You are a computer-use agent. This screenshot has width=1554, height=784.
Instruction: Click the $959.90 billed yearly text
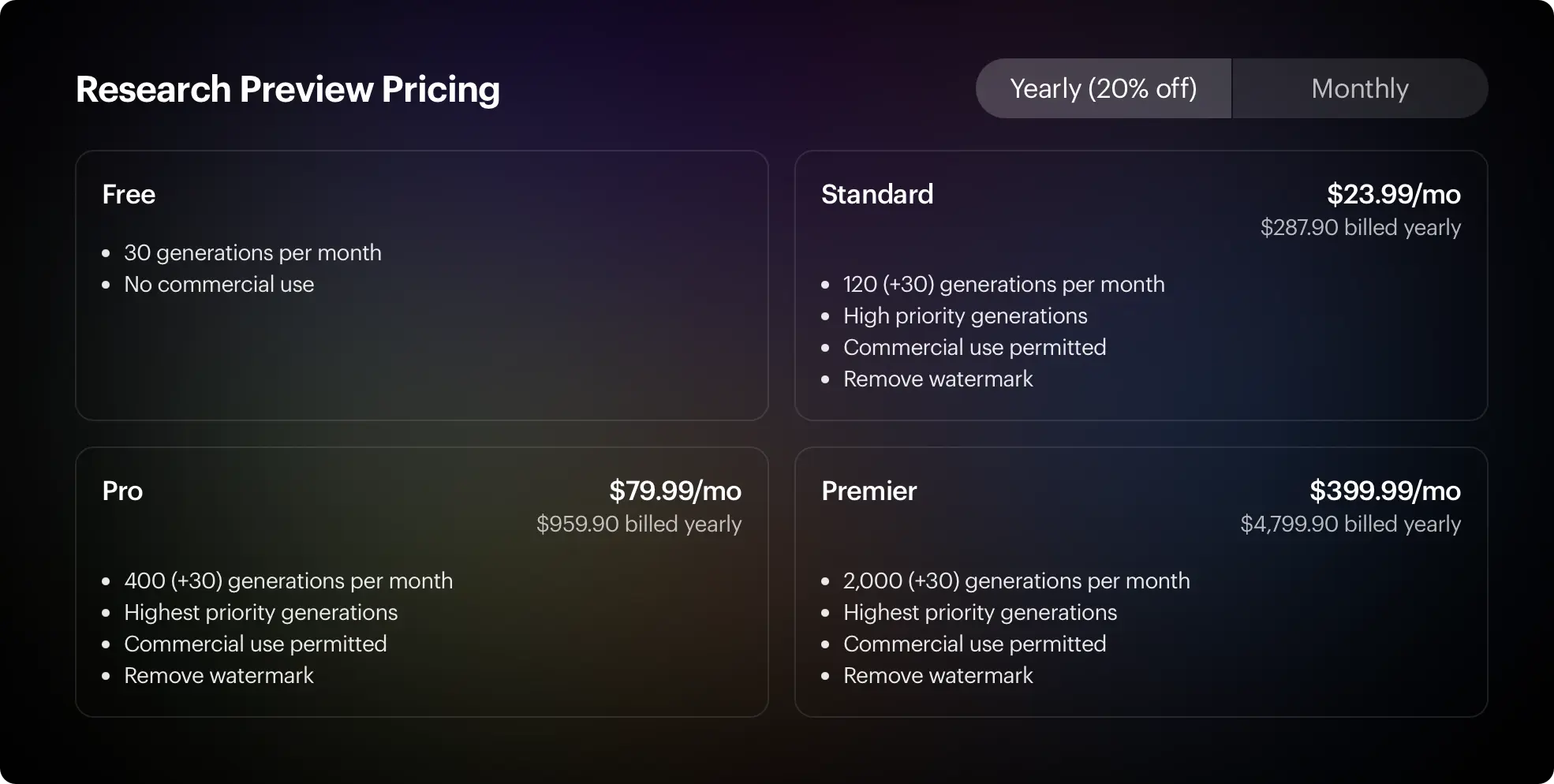639,524
